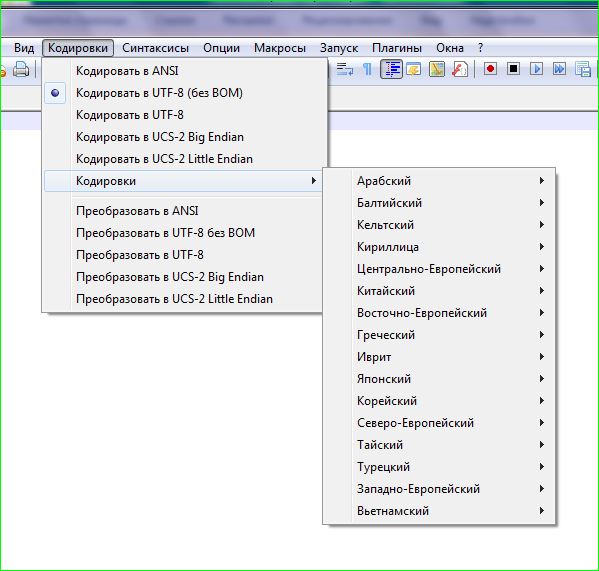Expand the Северо-Европейский submenu

pyautogui.click(x=439, y=423)
